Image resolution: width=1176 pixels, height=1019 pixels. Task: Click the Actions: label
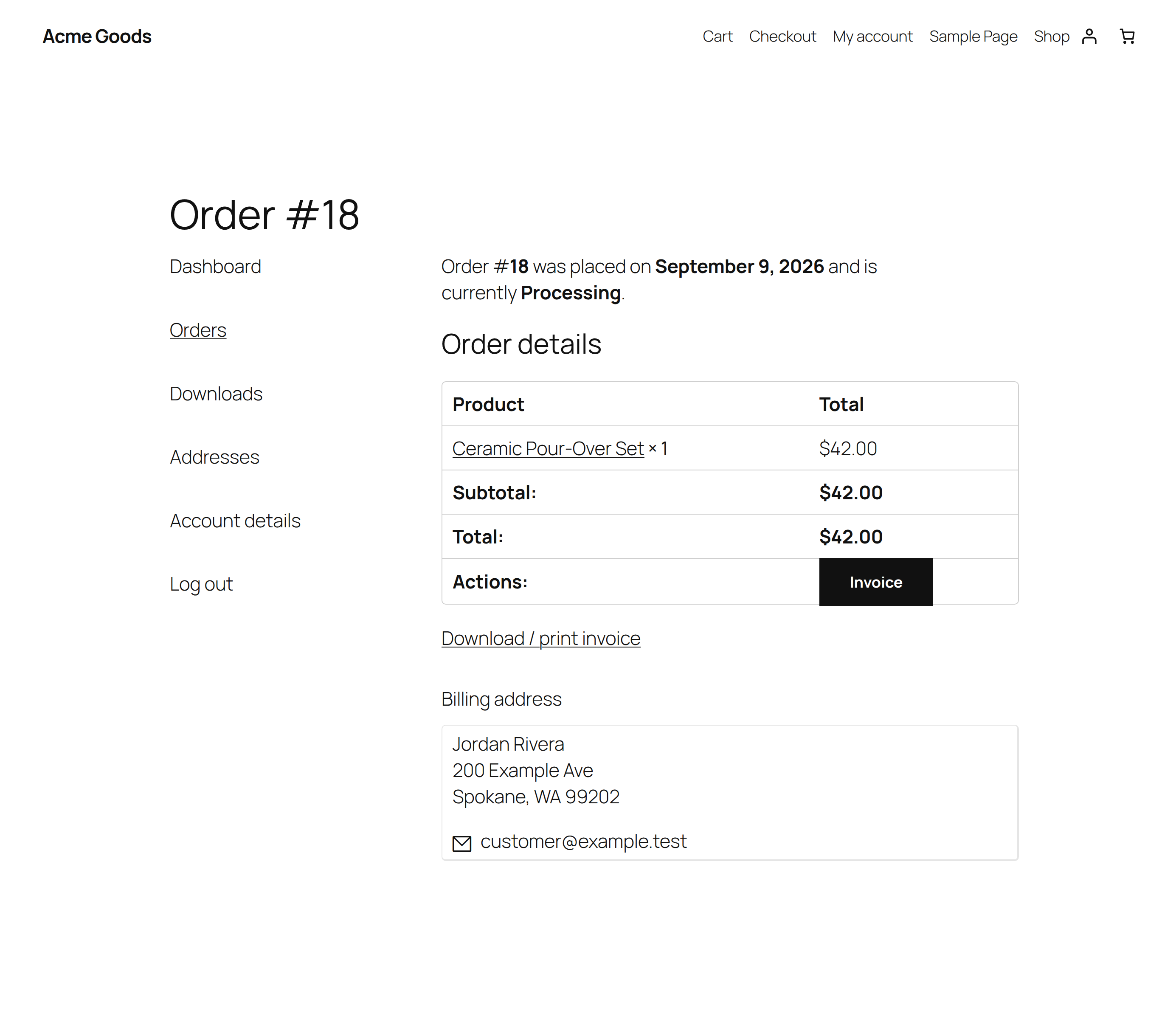click(490, 582)
